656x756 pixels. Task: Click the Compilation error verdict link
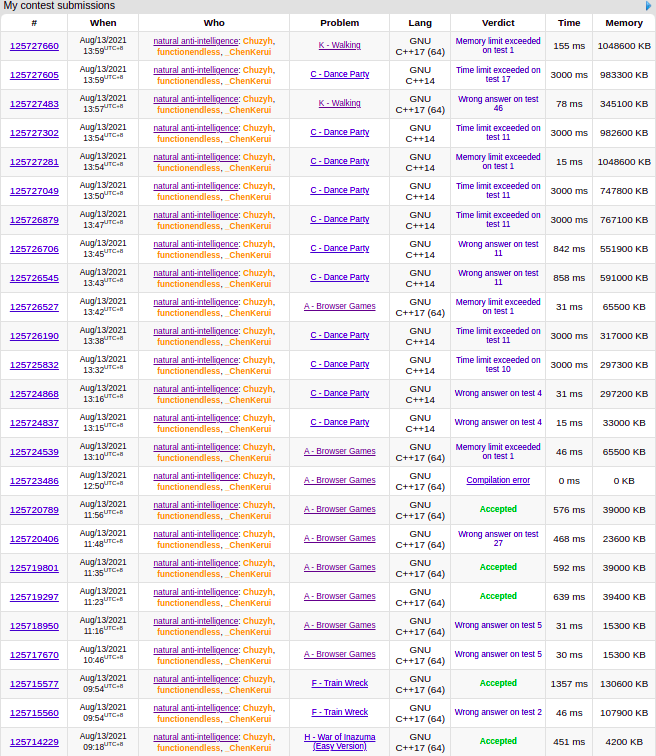[498, 481]
